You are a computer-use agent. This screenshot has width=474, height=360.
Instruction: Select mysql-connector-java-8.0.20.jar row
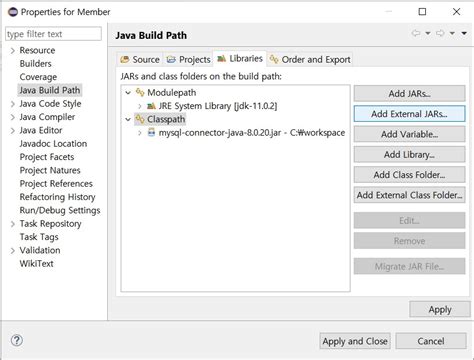(252, 133)
